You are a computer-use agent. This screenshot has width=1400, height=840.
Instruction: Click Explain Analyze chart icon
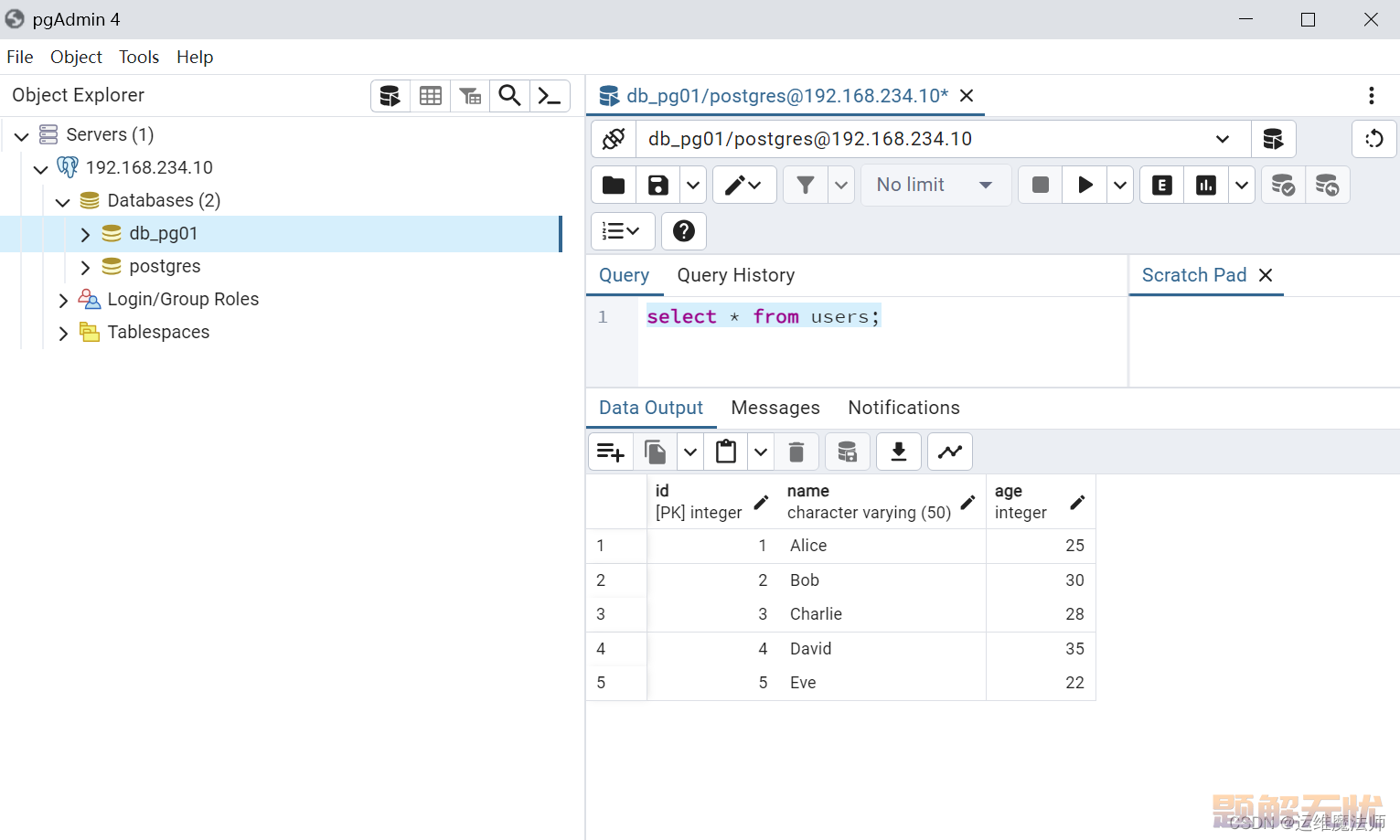click(1206, 185)
